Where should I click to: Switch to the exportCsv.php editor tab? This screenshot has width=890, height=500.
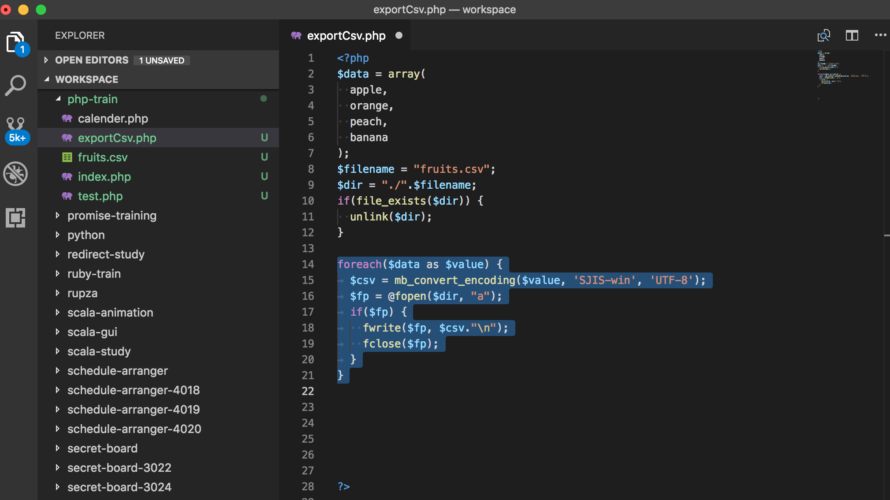[x=346, y=36]
